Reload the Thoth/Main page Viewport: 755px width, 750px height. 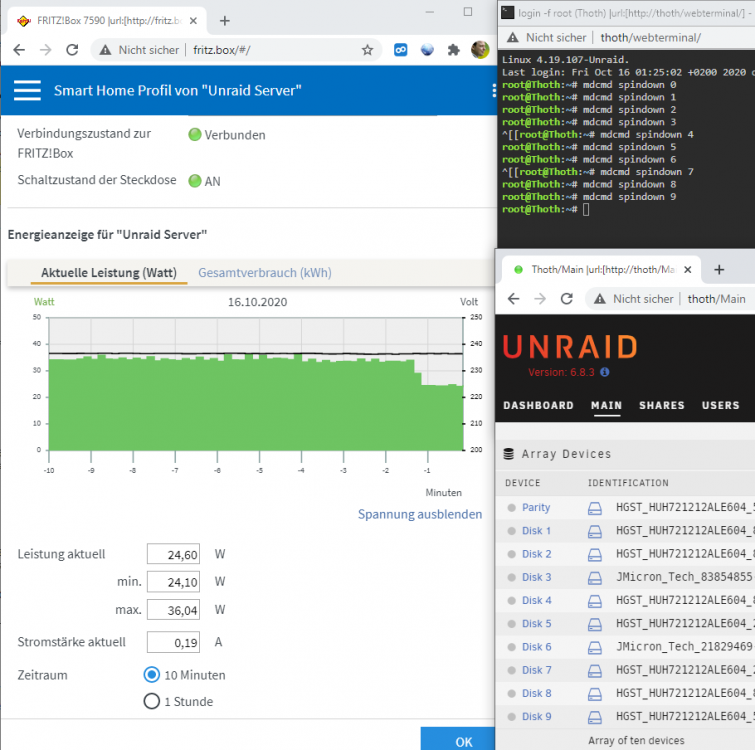(x=567, y=299)
